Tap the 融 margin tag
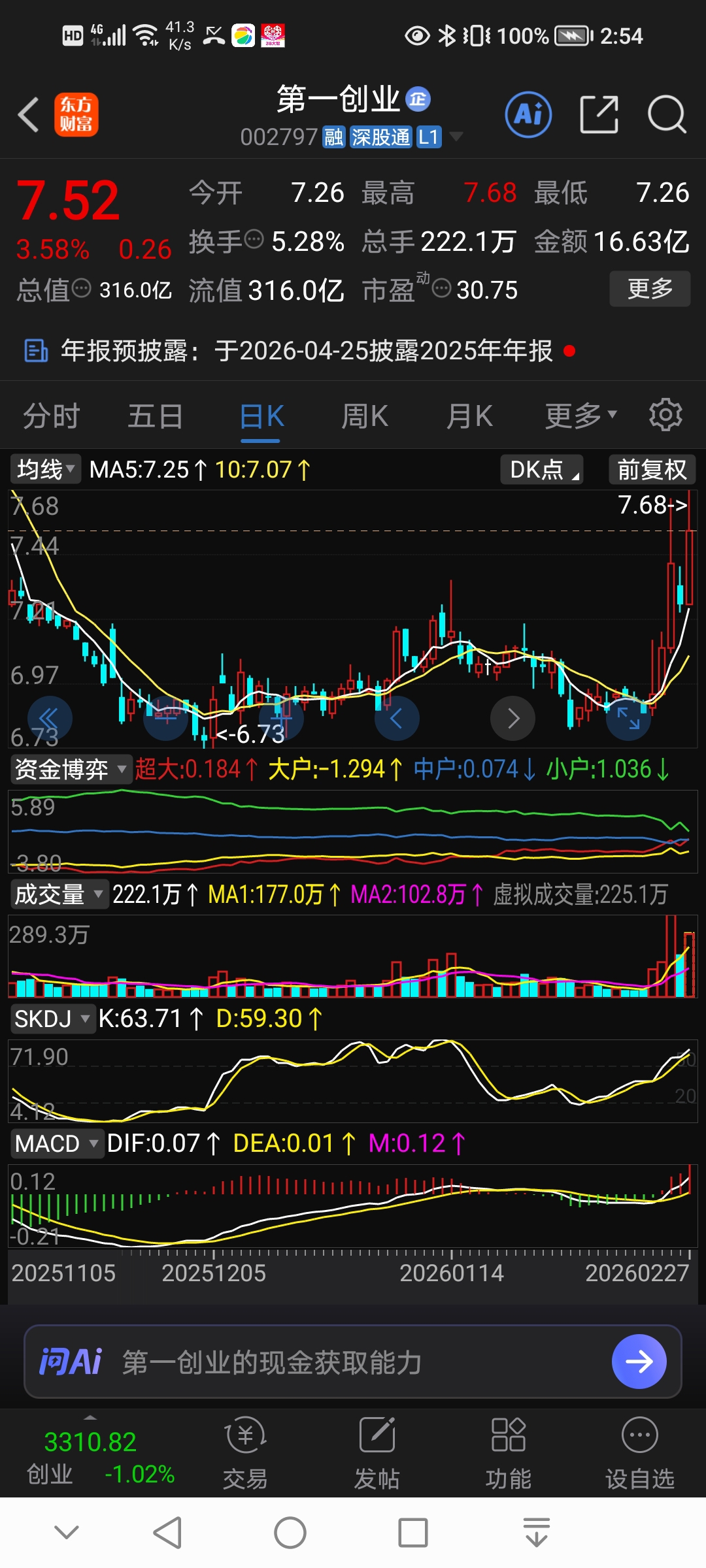This screenshot has height=1568, width=706. click(x=333, y=137)
